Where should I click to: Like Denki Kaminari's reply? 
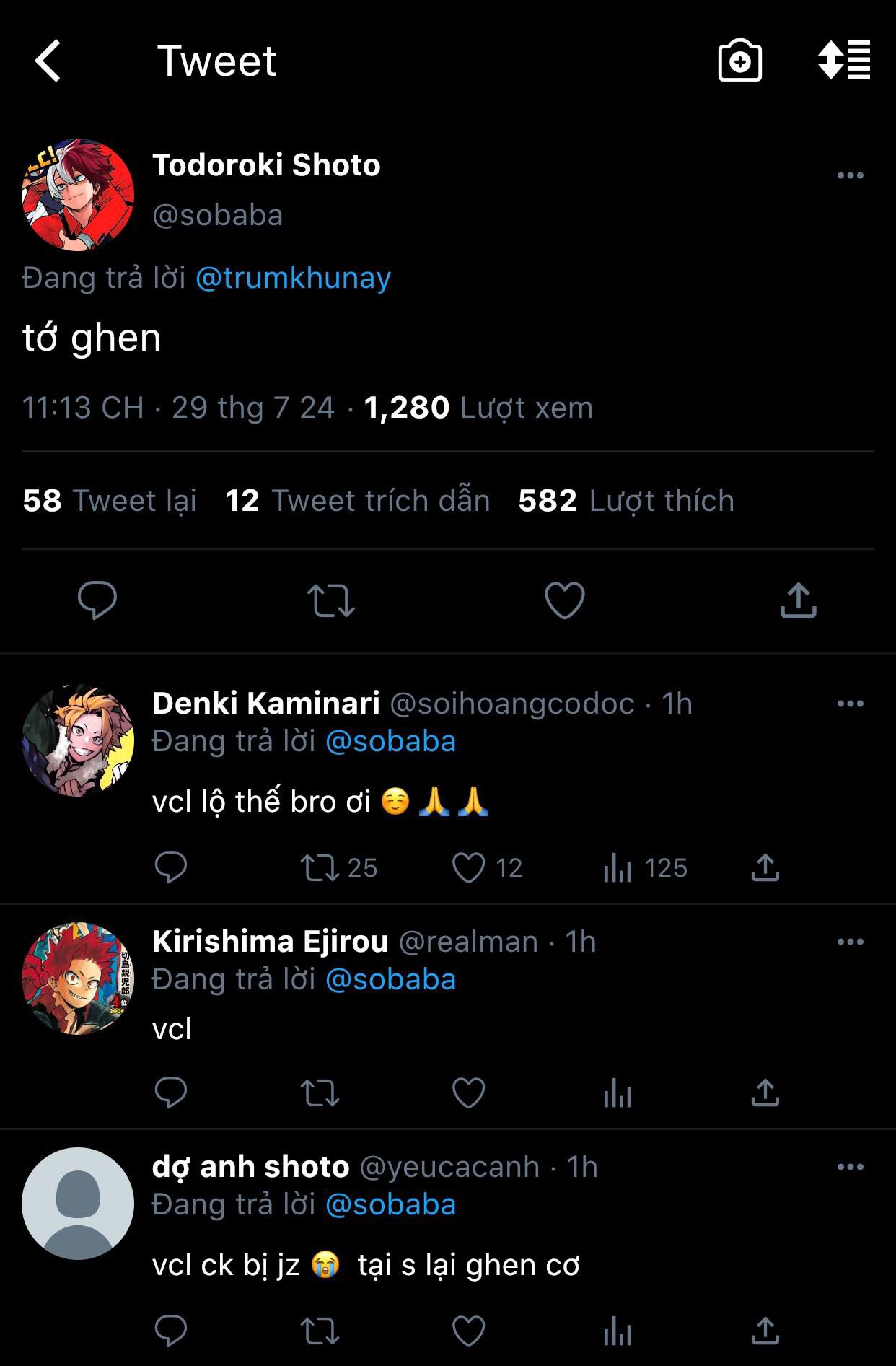(x=468, y=868)
